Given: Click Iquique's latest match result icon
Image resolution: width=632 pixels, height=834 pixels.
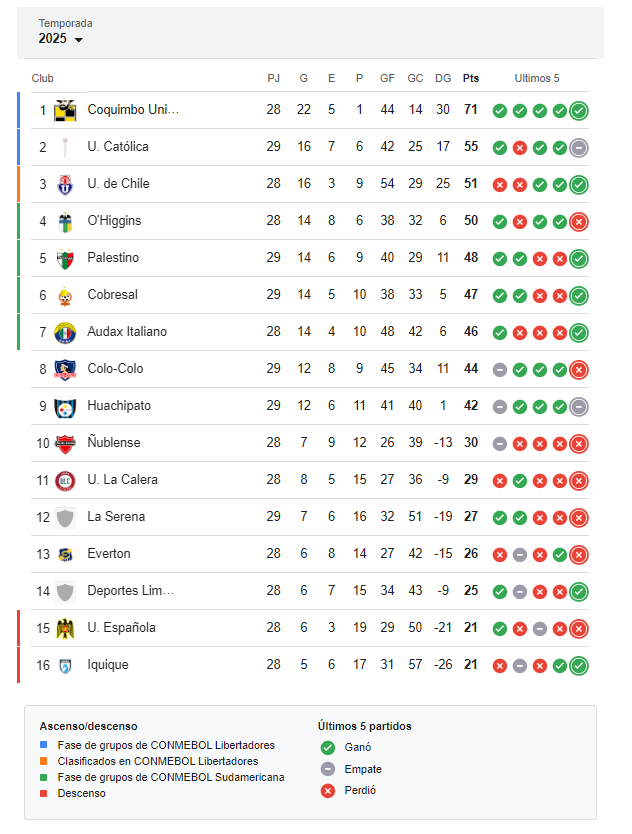Looking at the screenshot, I should coord(579,665).
